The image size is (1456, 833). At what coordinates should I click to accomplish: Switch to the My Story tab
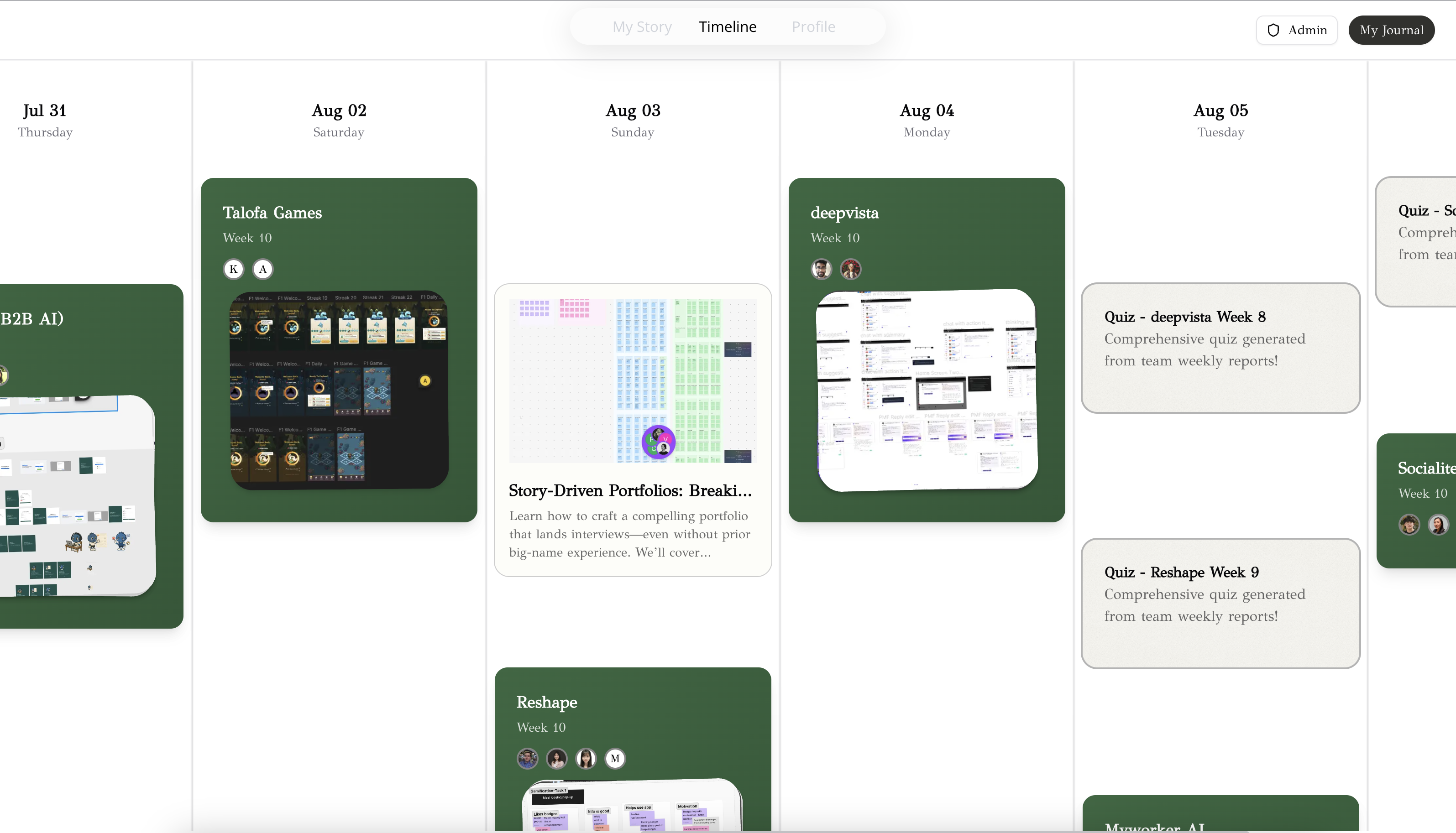tap(642, 27)
